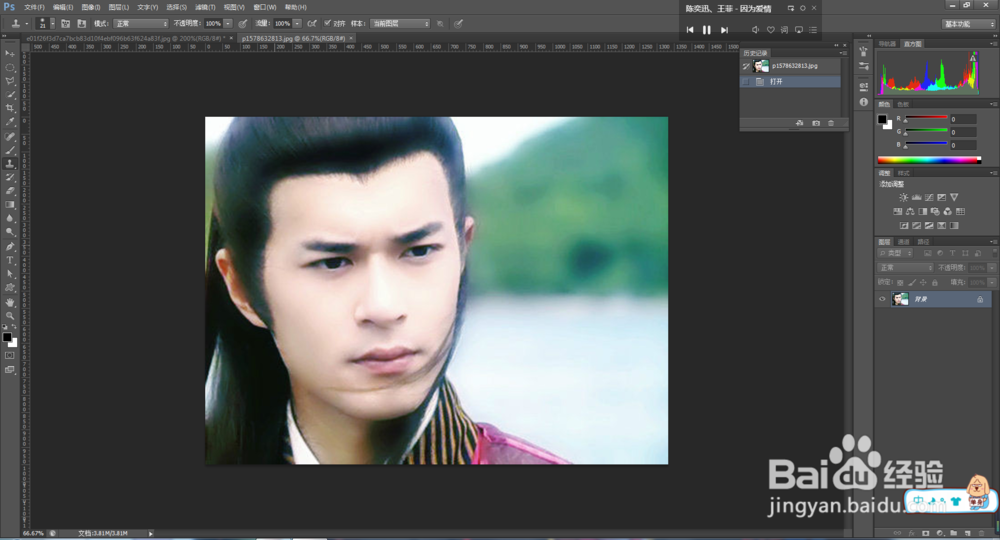Viewport: 1000px width, 540px height.
Task: Select the p1578632813.jpg history snapshot
Action: (x=791, y=66)
